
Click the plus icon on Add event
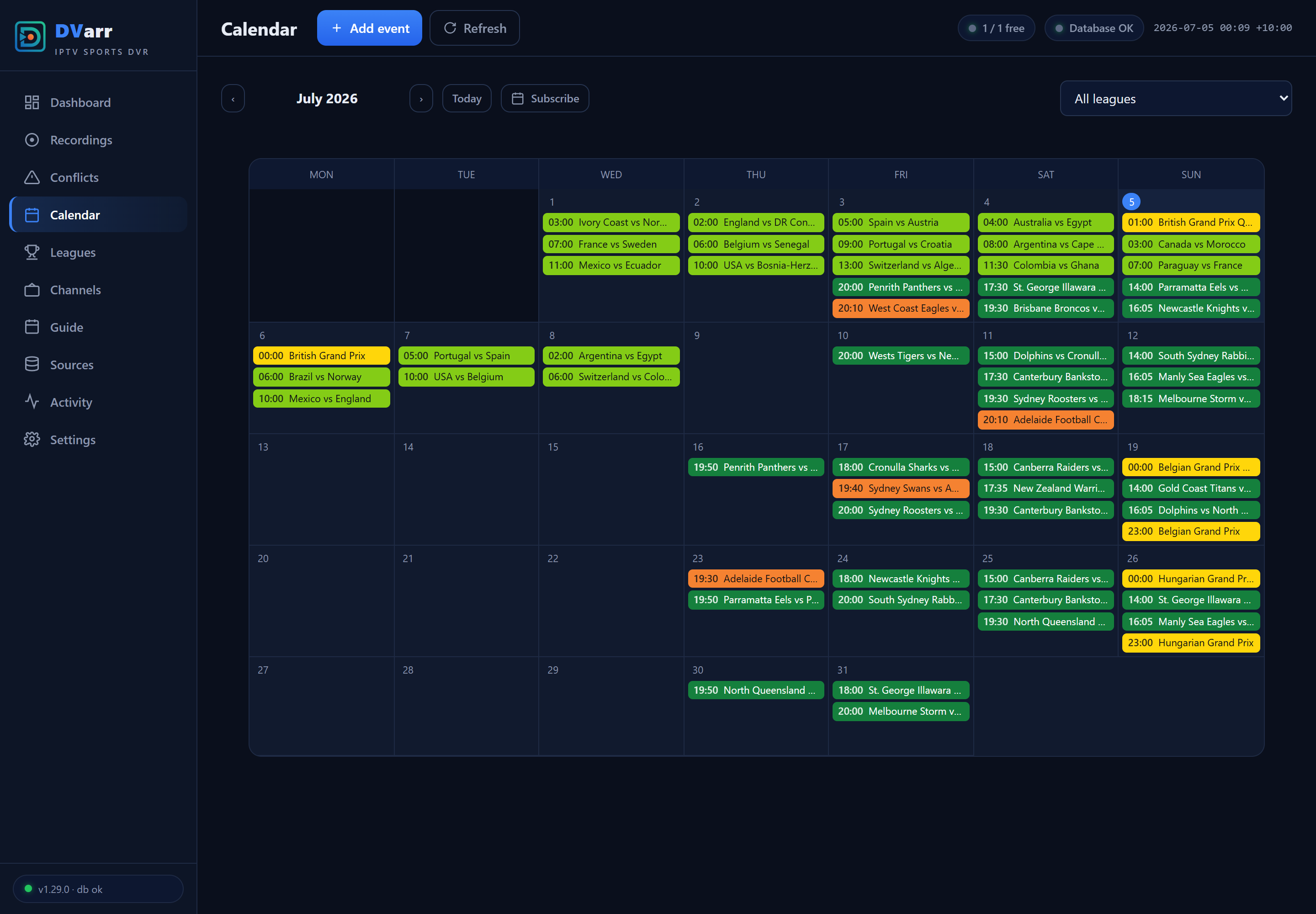tap(337, 28)
